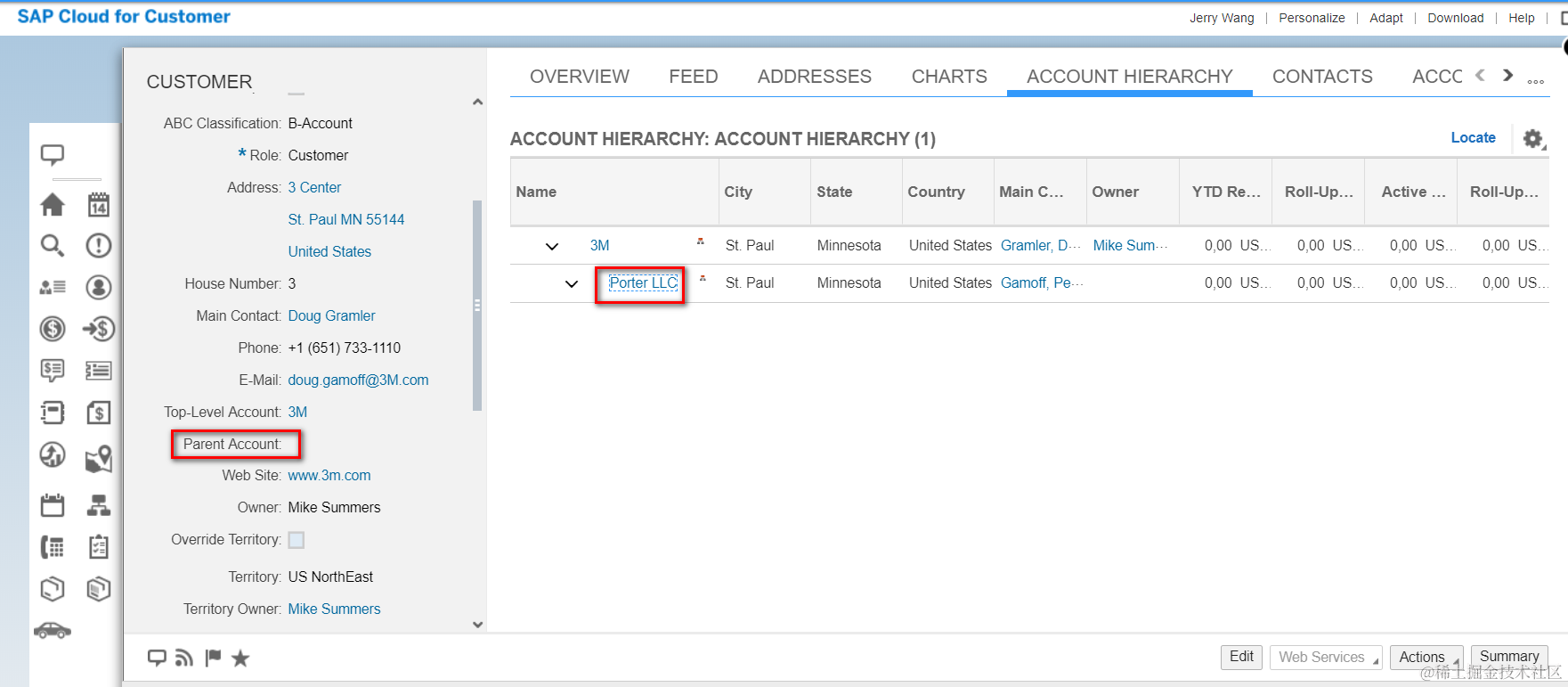
Task: Click the Edit button
Action: click(x=1241, y=657)
